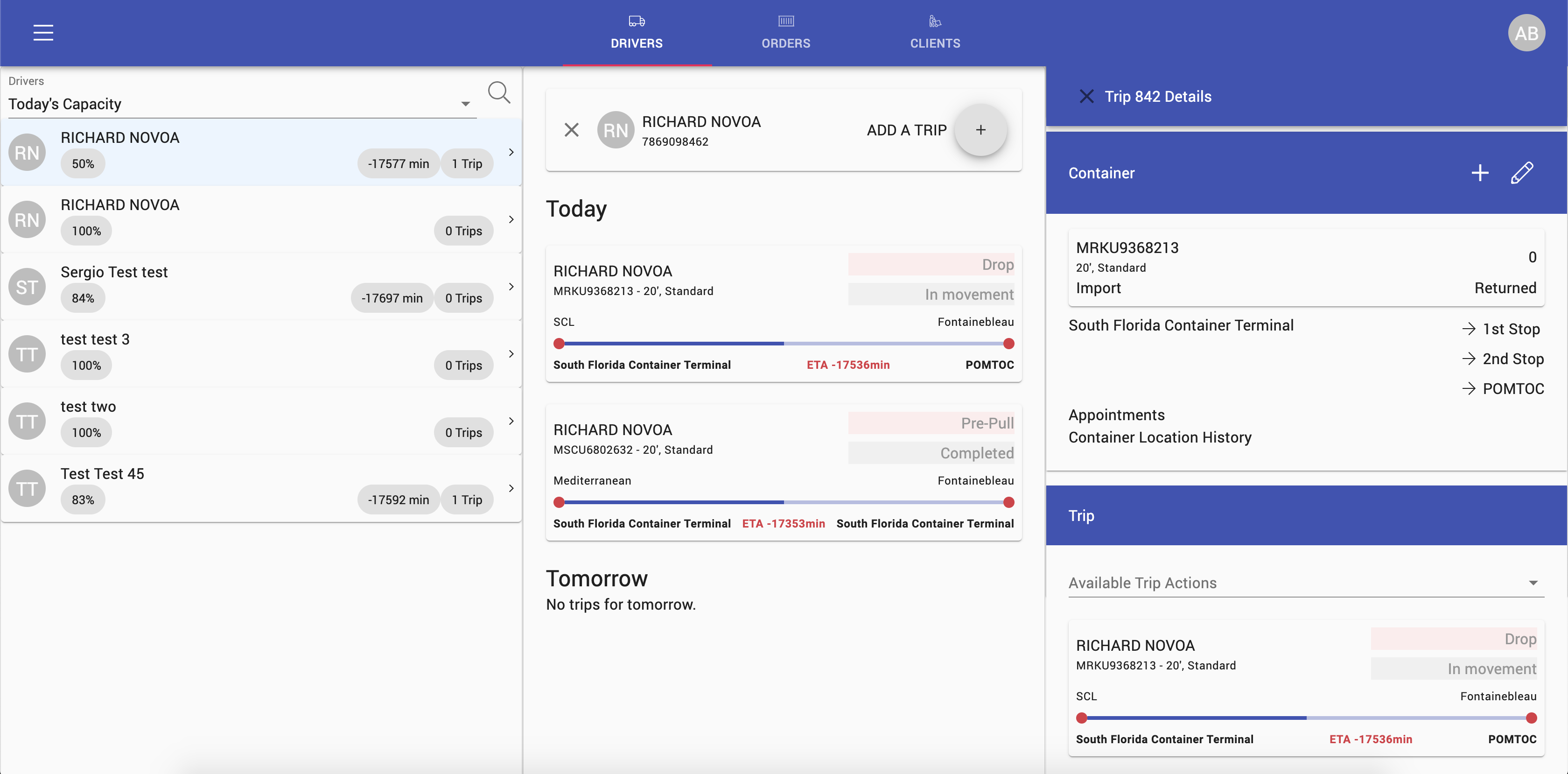The width and height of the screenshot is (1568, 774).
Task: Open the MRKU9368213 container card
Action: pos(1306,267)
